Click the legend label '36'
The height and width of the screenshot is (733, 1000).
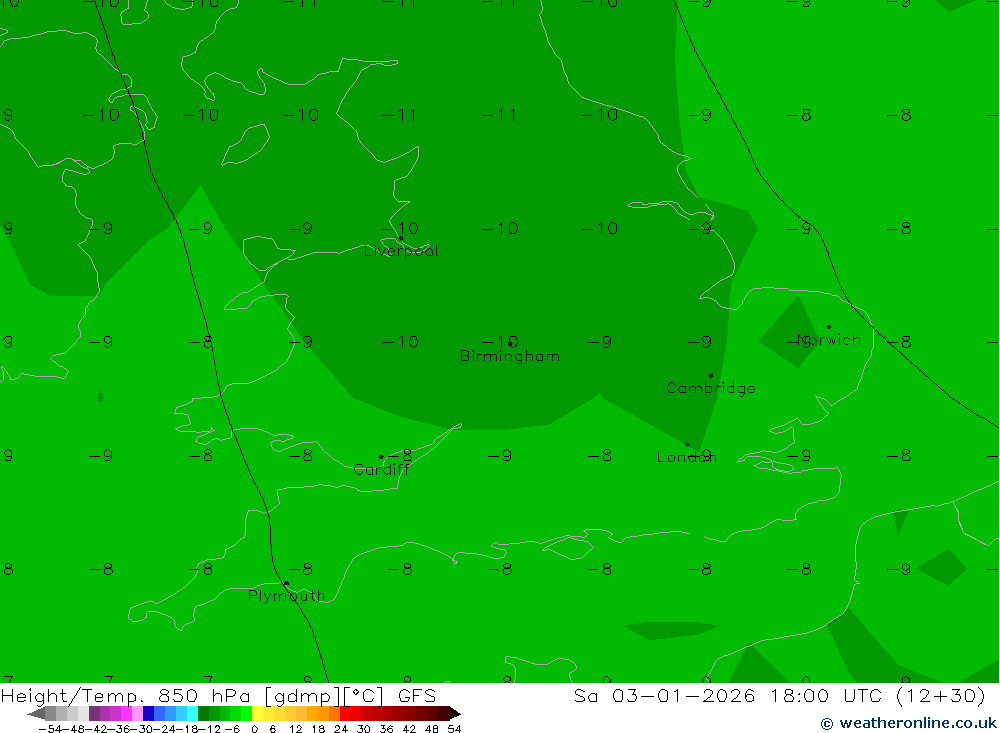coord(386,729)
